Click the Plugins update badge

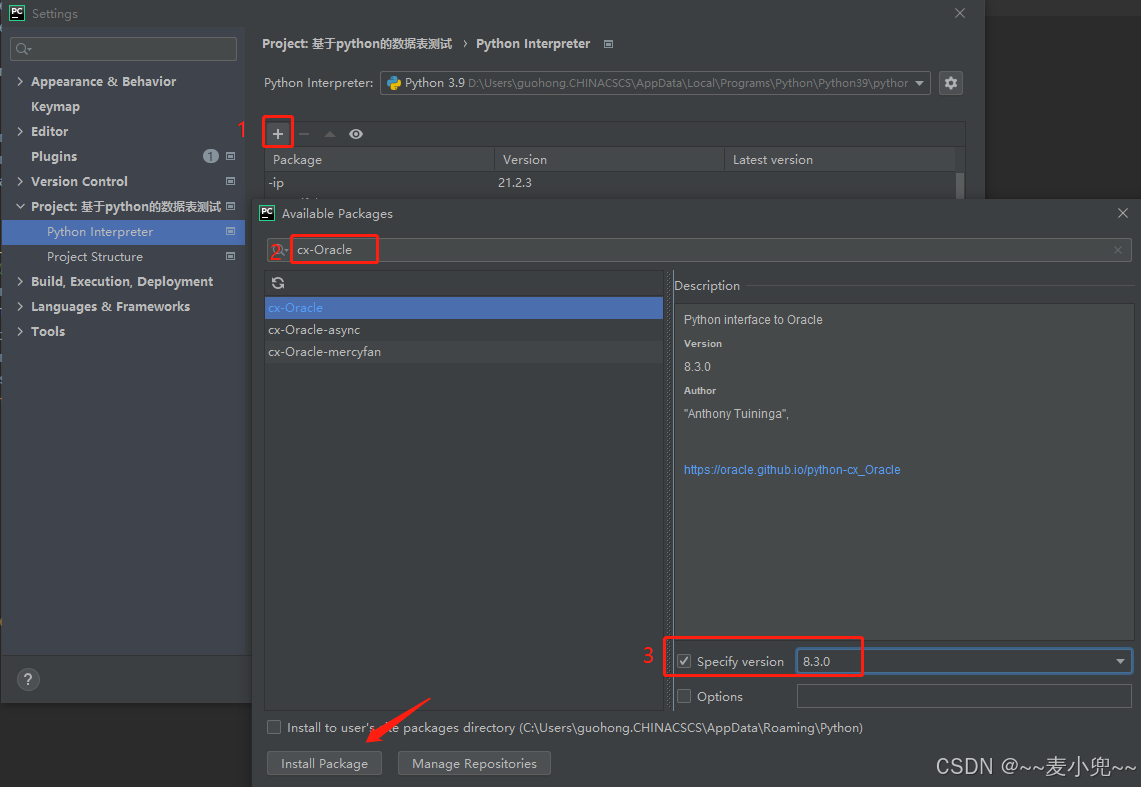pyautogui.click(x=211, y=156)
